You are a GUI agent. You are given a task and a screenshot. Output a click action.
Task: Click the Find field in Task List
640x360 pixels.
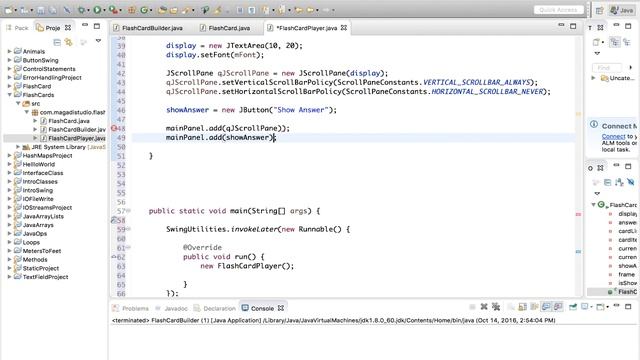coord(607,67)
